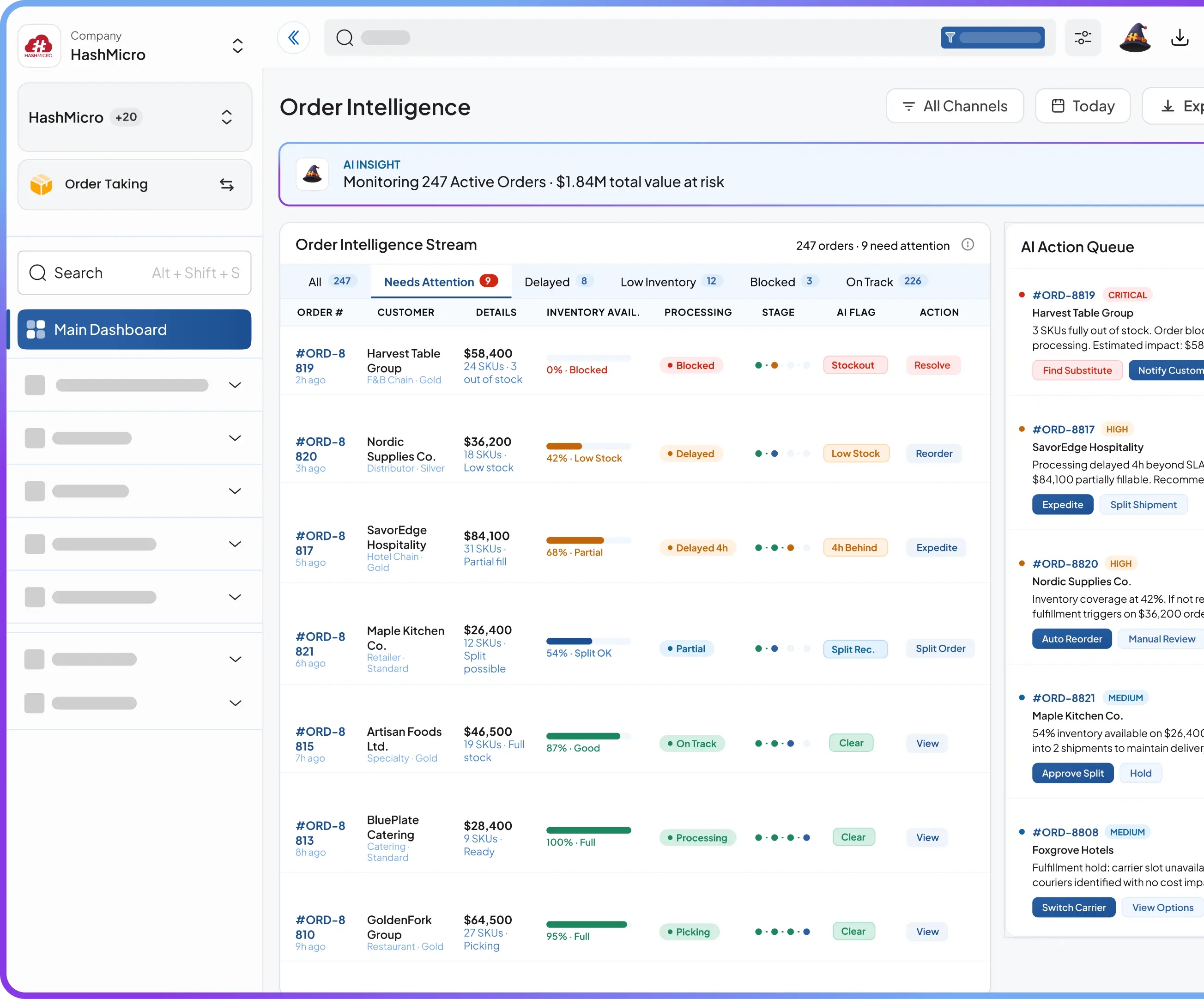Screen dimensions: 1204x999
Task: Open Main Dashboard in the sidebar
Action: [x=135, y=330]
